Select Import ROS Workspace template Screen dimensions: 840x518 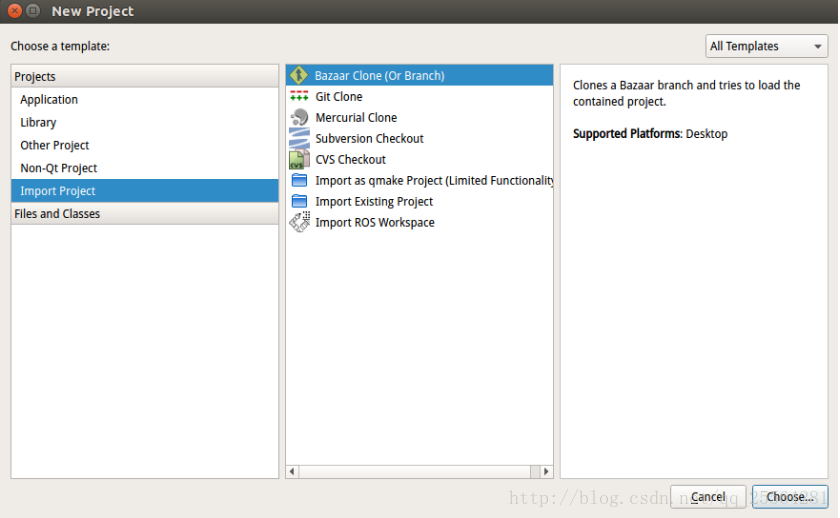click(419, 222)
